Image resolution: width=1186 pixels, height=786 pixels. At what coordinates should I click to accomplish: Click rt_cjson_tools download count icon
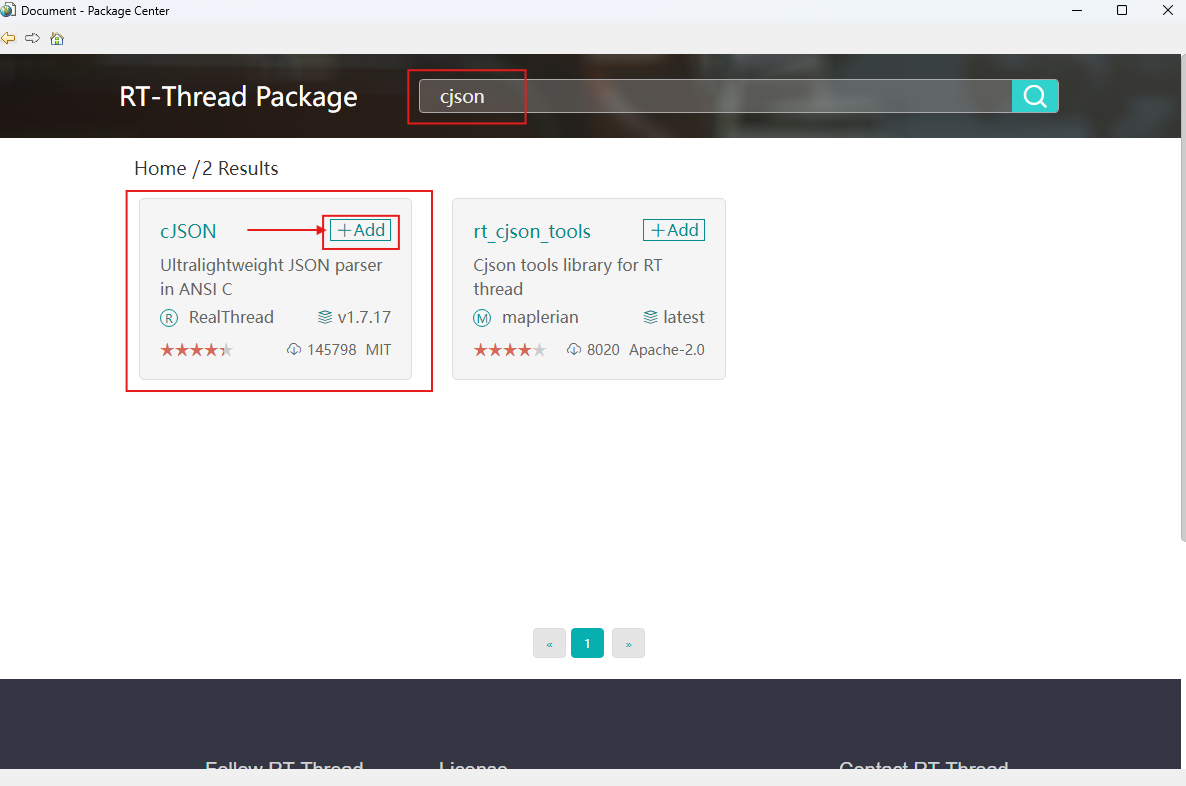pyautogui.click(x=574, y=350)
